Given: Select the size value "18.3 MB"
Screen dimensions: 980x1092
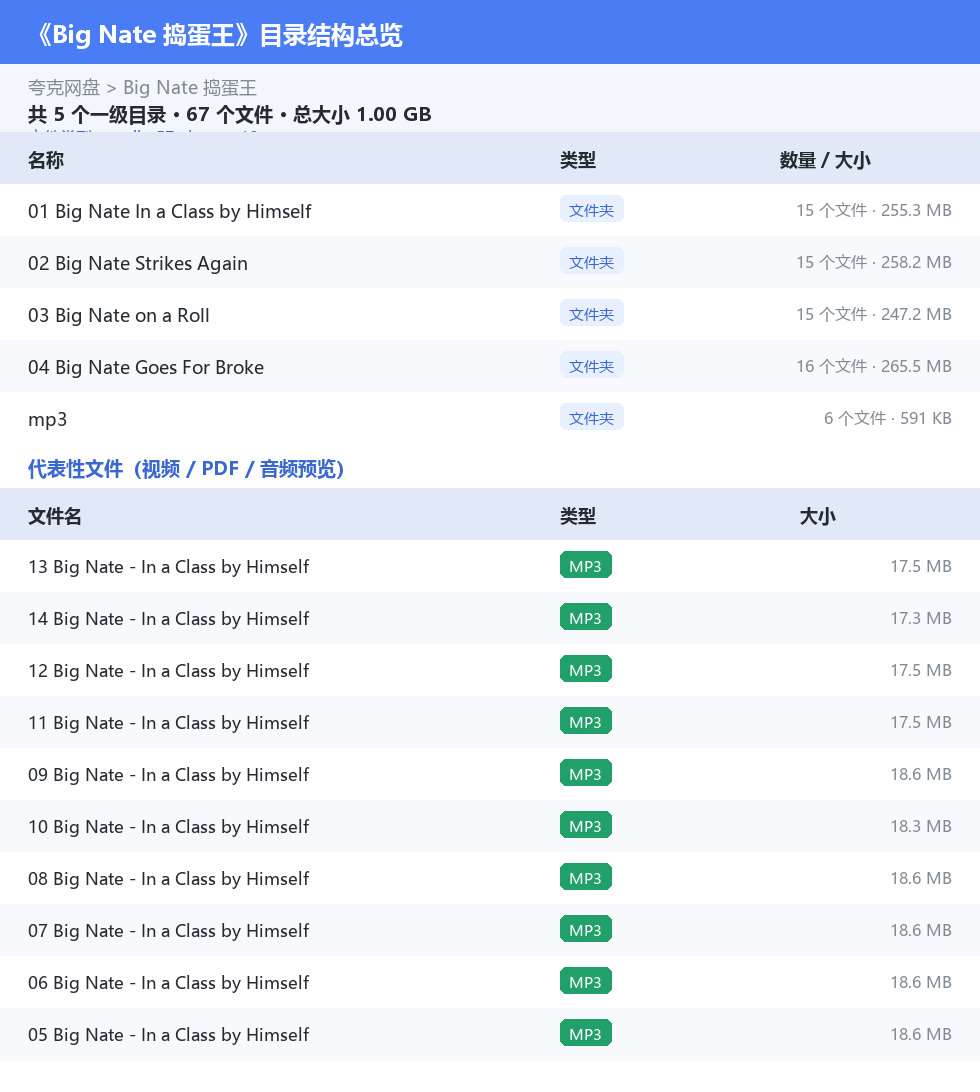Looking at the screenshot, I should pos(921,827).
